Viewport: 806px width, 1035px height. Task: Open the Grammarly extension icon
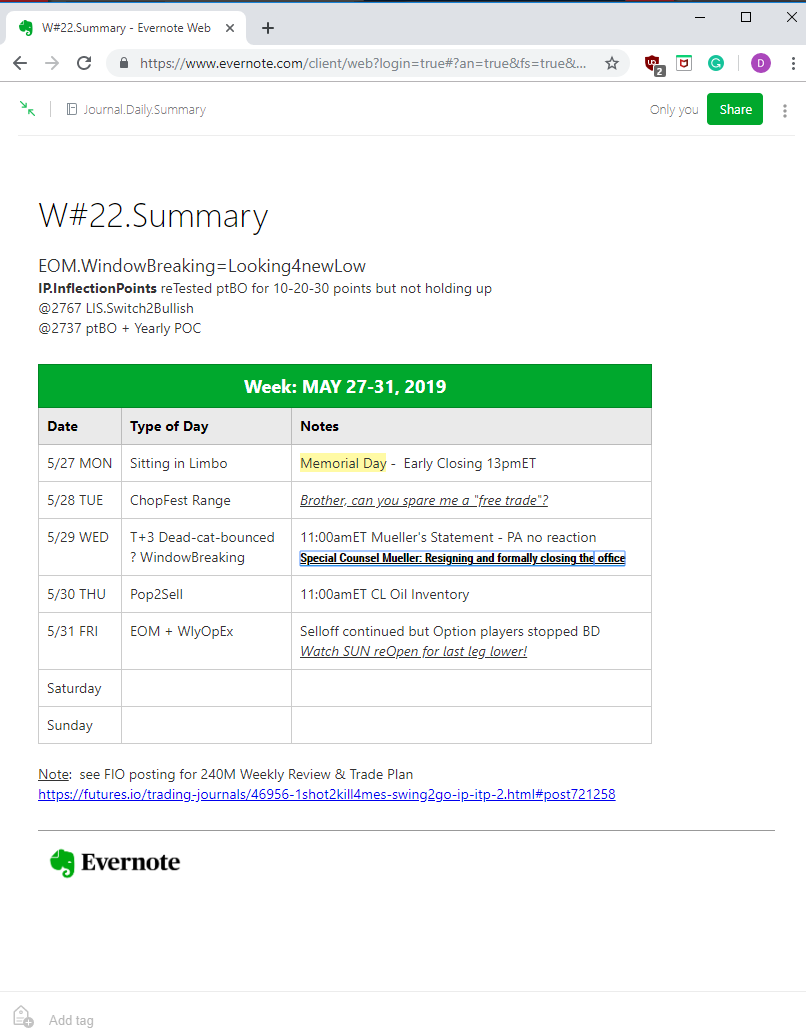[716, 63]
